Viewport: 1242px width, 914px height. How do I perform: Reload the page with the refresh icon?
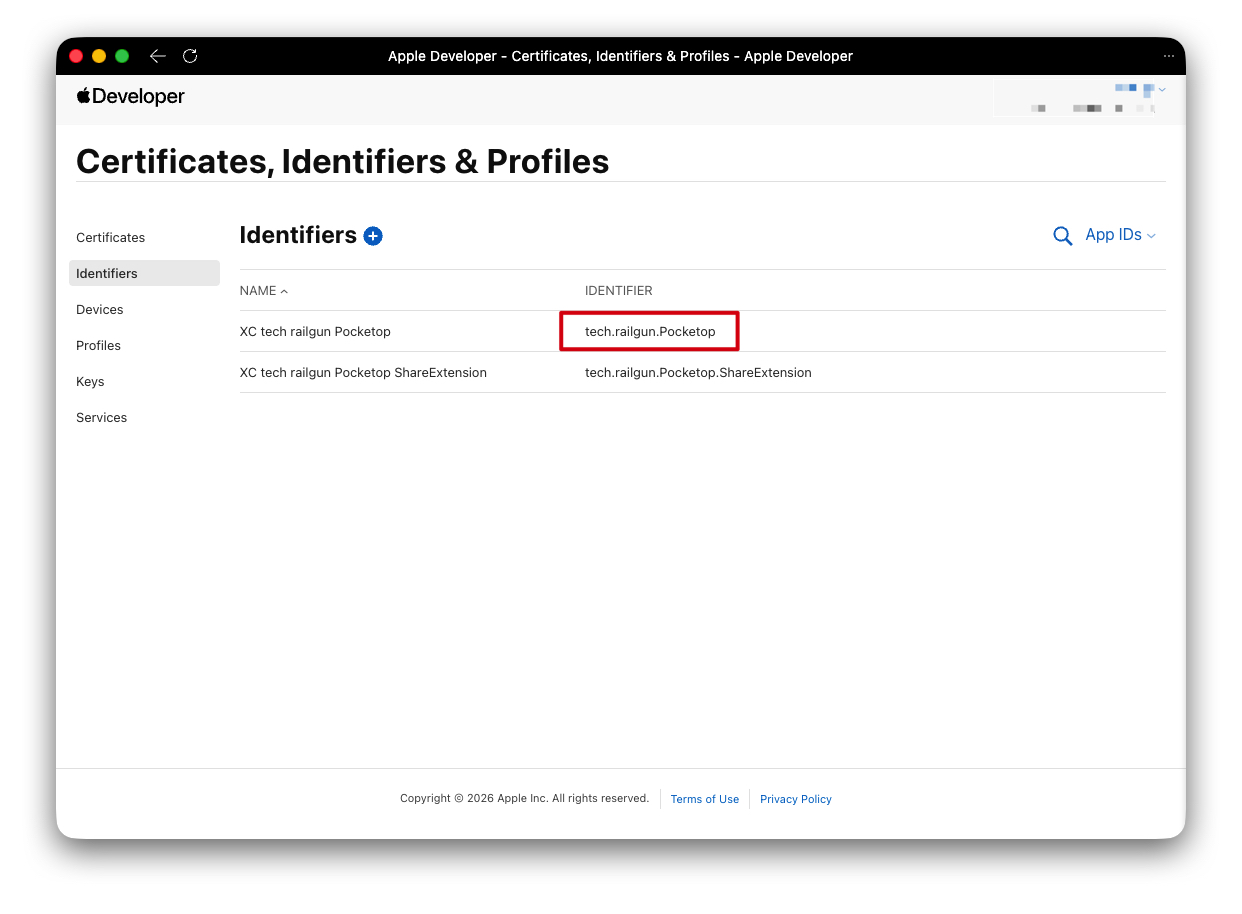tap(190, 56)
